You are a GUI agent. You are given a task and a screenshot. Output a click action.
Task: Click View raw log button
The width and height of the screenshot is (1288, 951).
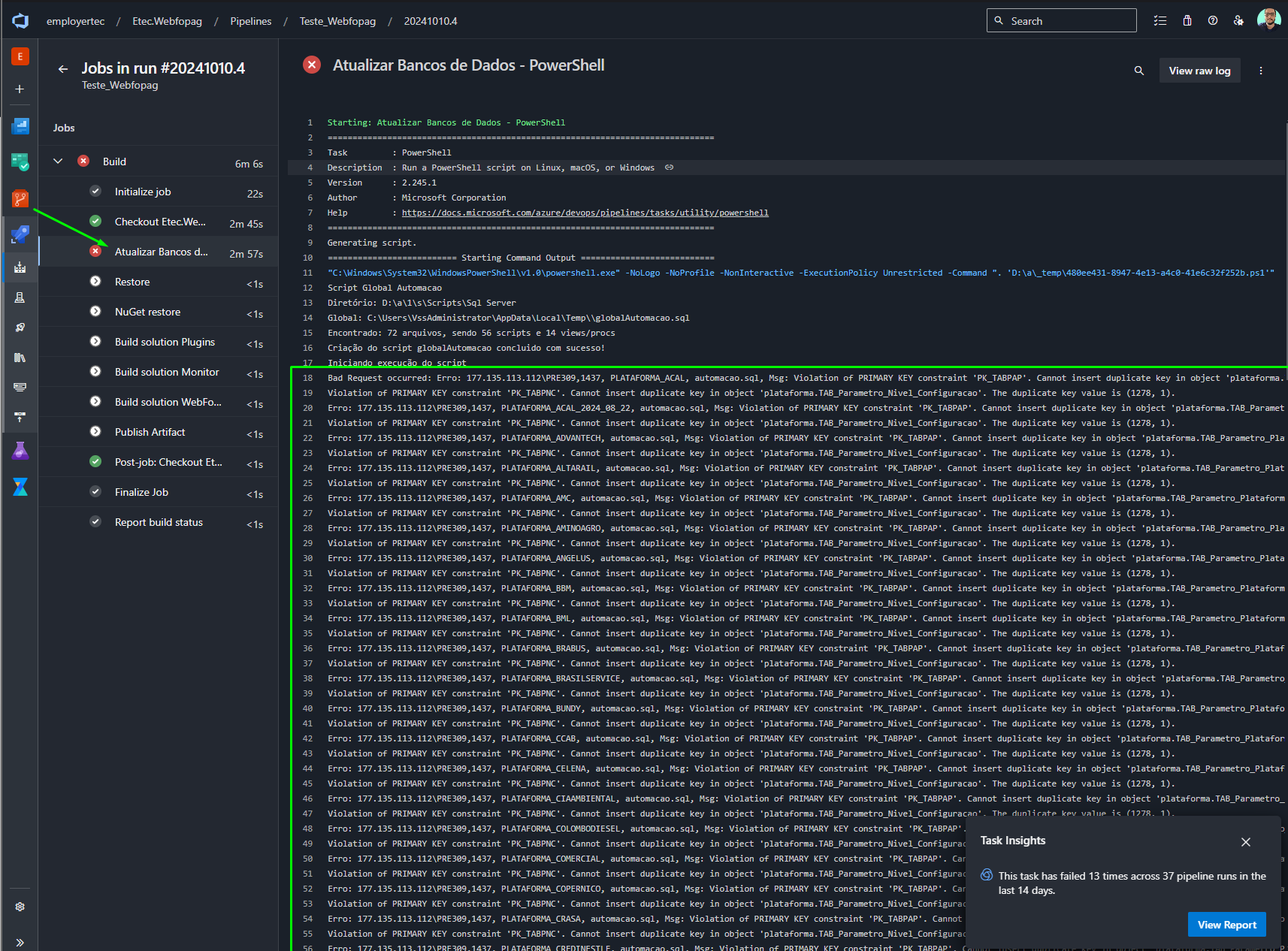click(1199, 71)
